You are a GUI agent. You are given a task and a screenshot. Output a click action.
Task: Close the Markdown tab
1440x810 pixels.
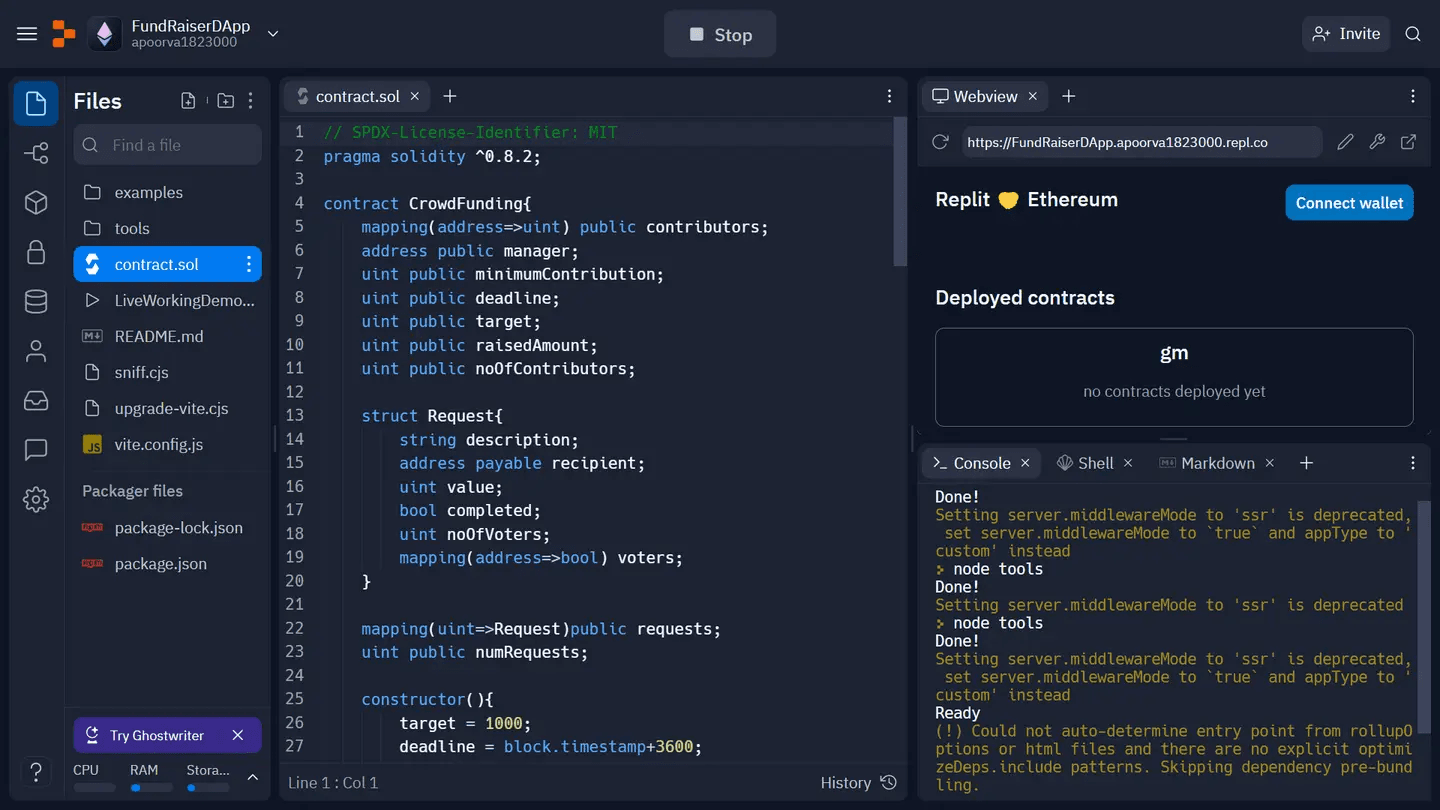[x=1270, y=463]
